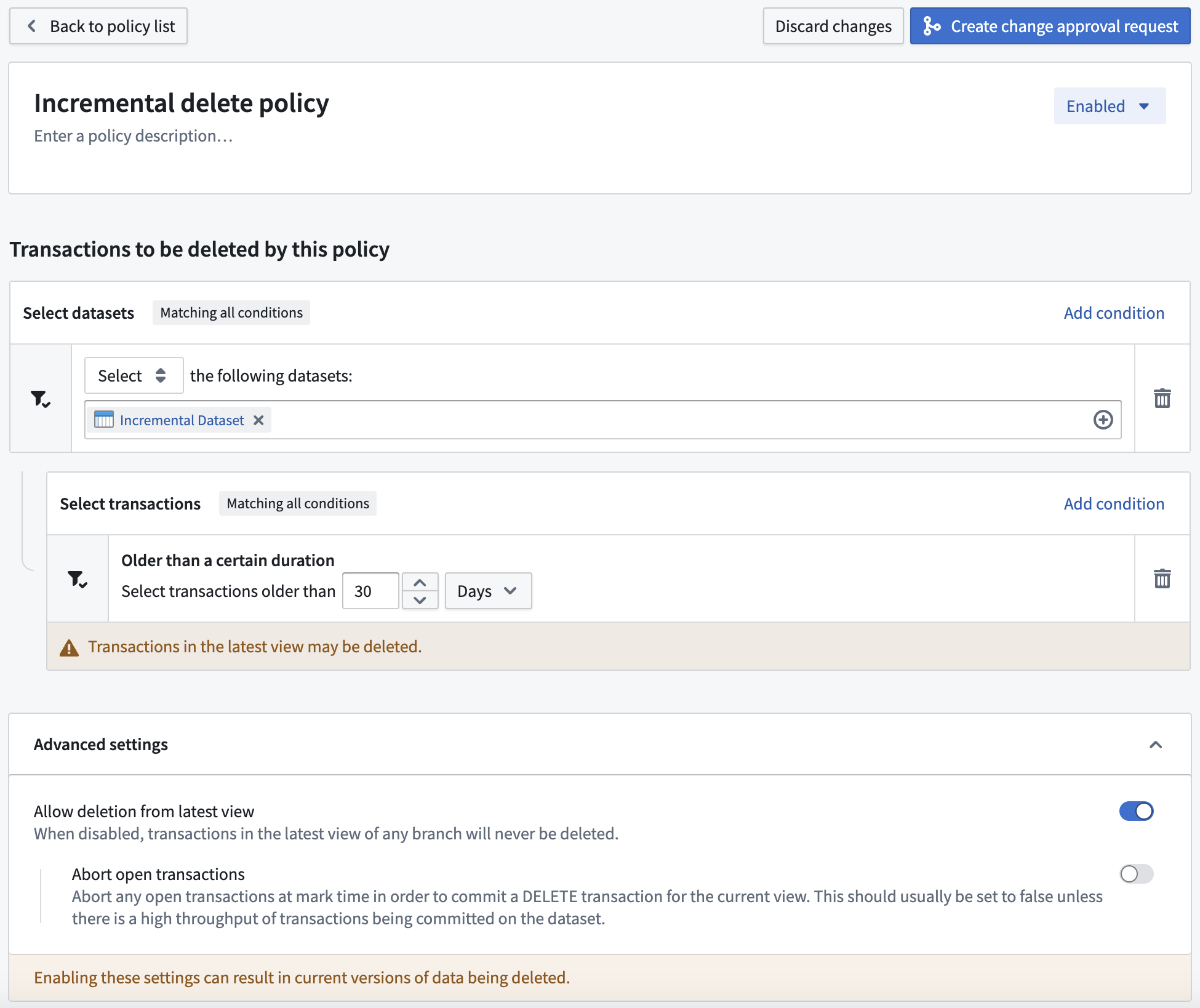This screenshot has height=1008, width=1200.
Task: Click the Matching all conditions tag for datasets
Action: click(231, 313)
